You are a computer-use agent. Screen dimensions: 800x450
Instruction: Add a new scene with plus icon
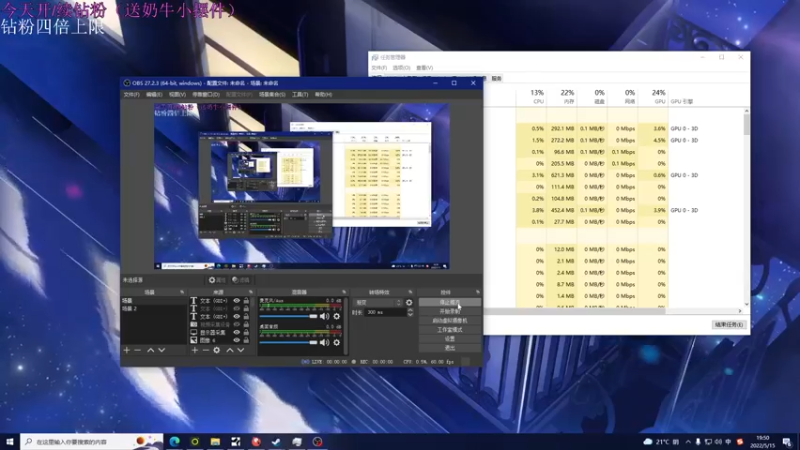pos(127,350)
